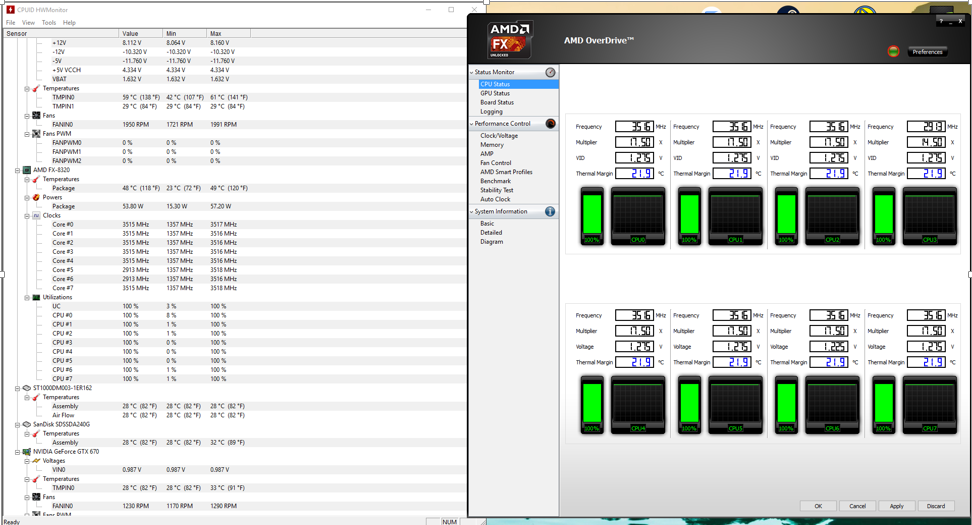Viewport: 972px width, 525px height.
Task: Collapse the Status Monitor section in OverDrive
Action: click(472, 73)
